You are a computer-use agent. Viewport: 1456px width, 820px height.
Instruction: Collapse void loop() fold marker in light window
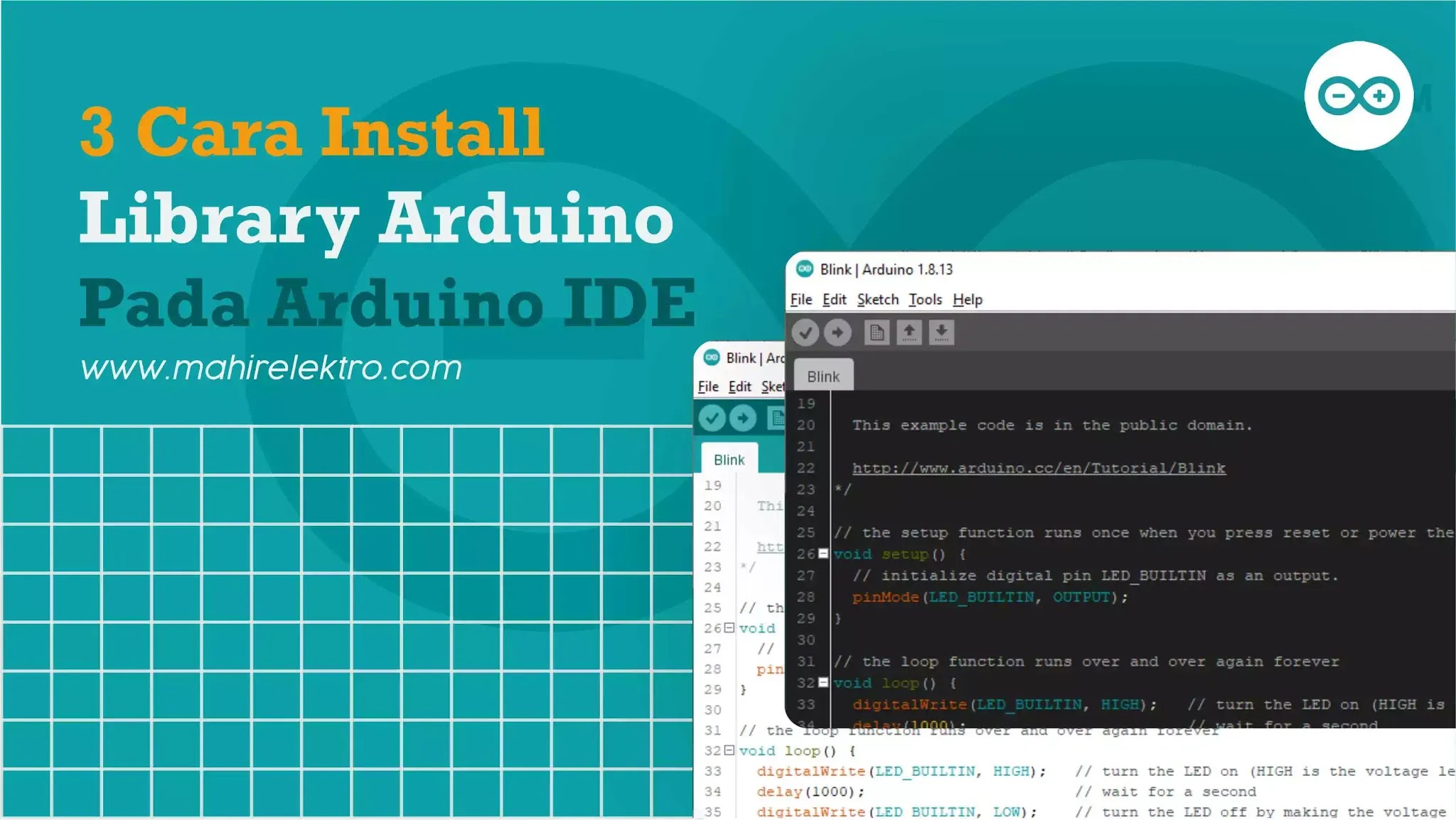[729, 750]
